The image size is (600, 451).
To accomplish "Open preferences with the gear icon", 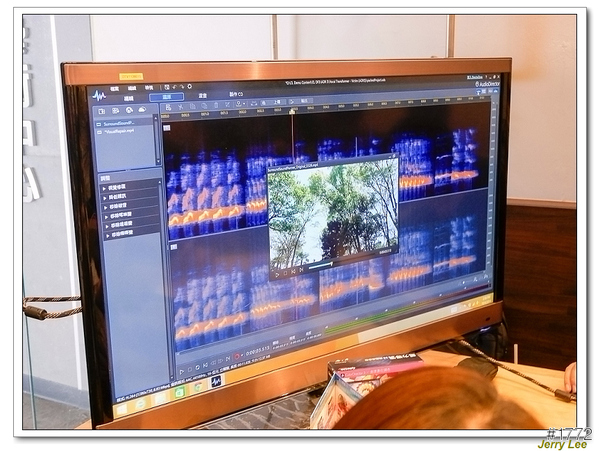I will pyautogui.click(x=189, y=87).
